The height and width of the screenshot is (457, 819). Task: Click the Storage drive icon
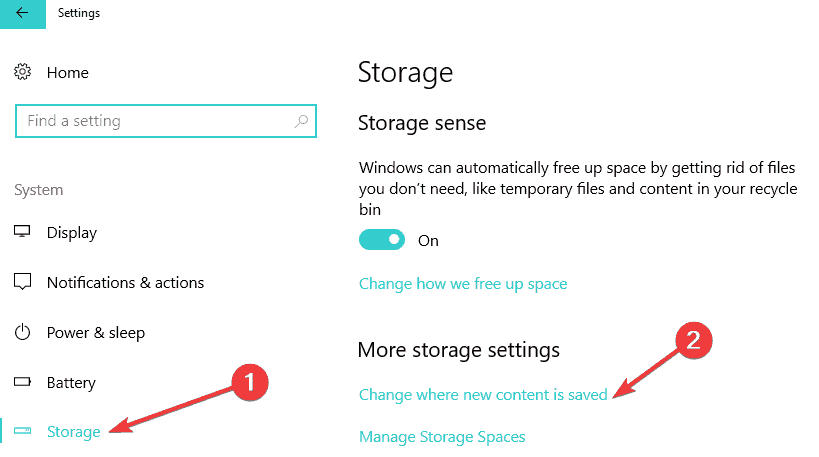click(23, 432)
